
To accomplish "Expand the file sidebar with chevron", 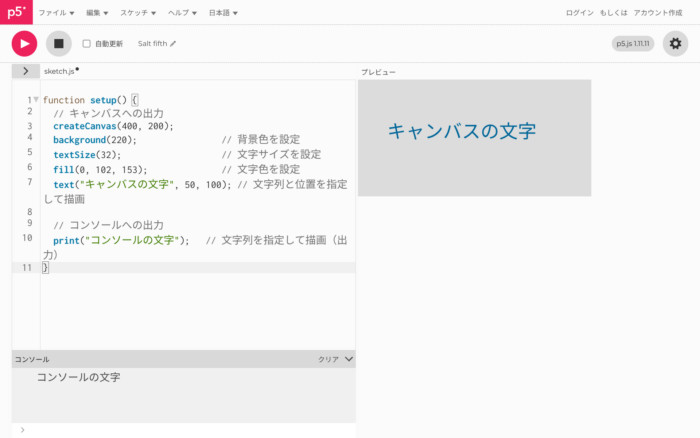I will [x=25, y=71].
